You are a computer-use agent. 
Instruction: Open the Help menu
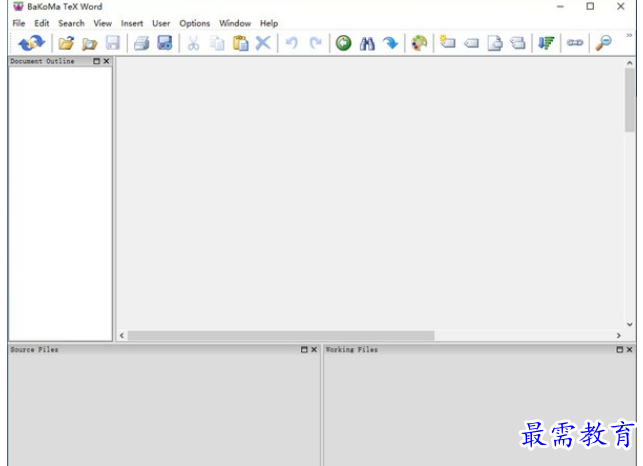coord(269,23)
